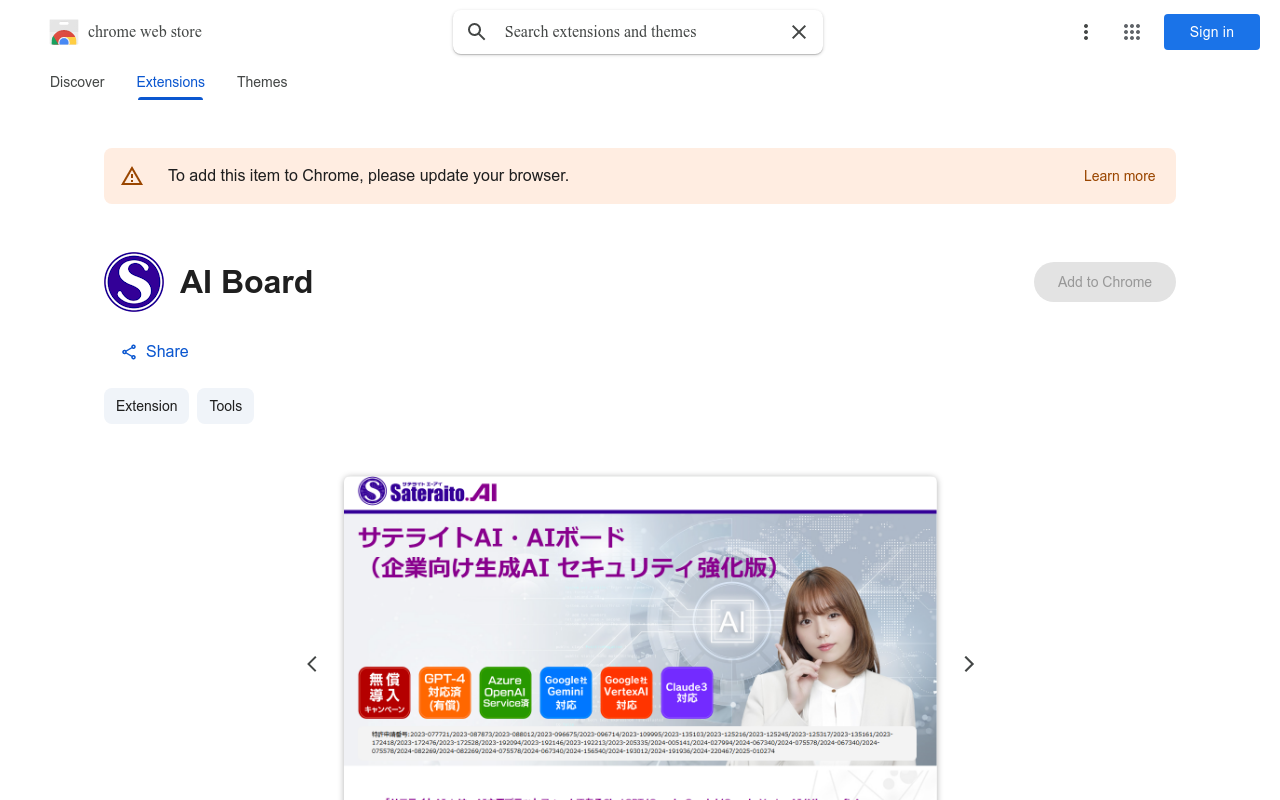This screenshot has width=1280, height=800.
Task: Click the Sateraito AI promo screenshot
Action: [x=640, y=638]
